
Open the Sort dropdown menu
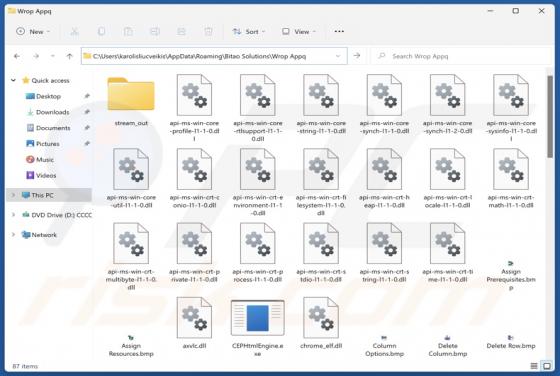[x=249, y=31]
